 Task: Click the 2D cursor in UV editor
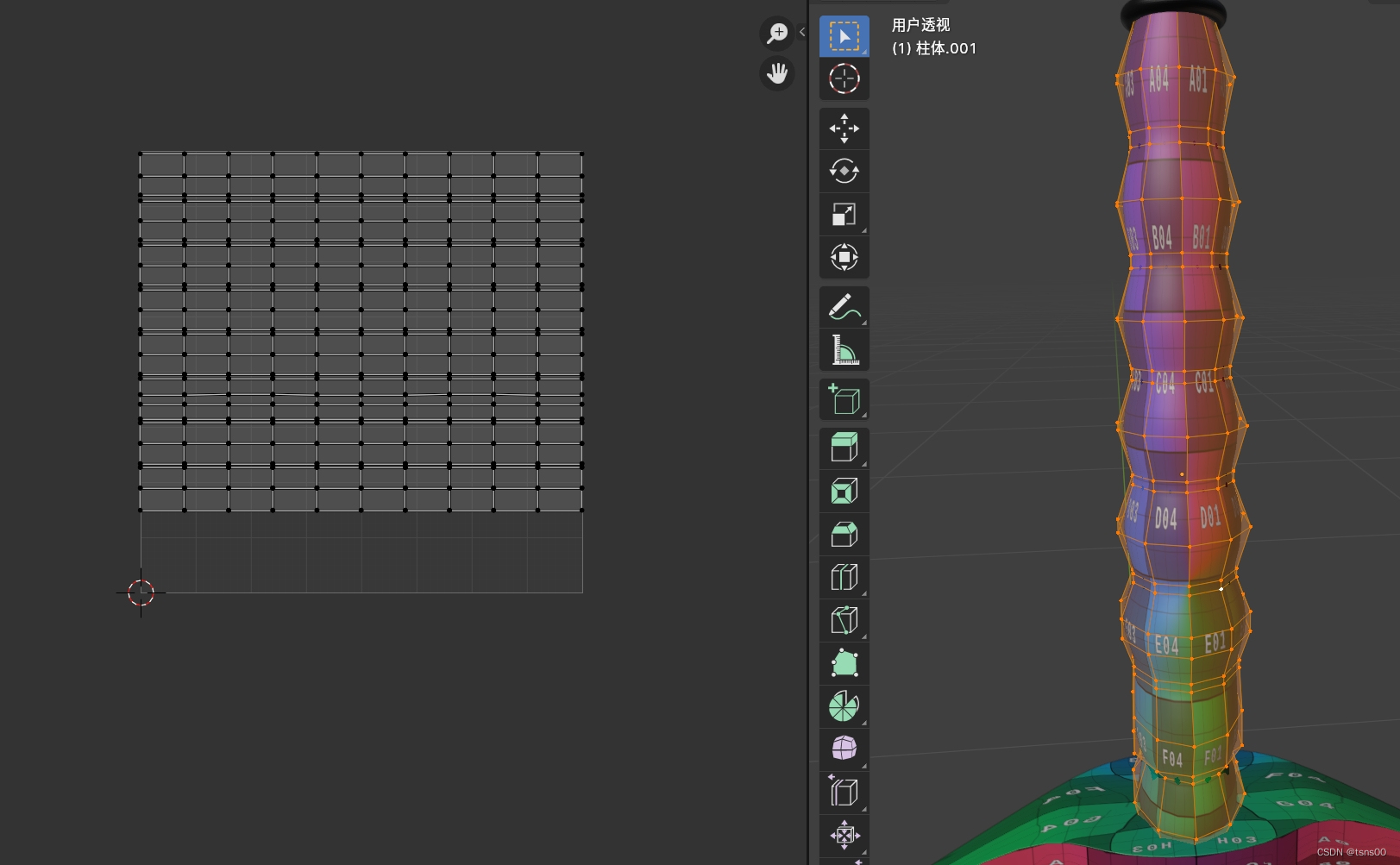141,592
